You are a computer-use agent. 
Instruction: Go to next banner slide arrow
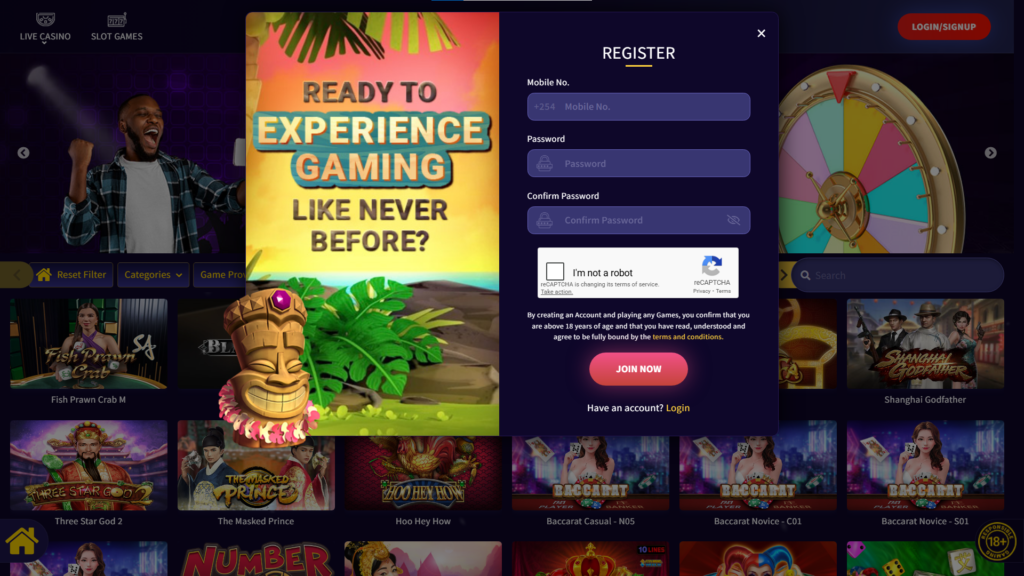(x=991, y=153)
